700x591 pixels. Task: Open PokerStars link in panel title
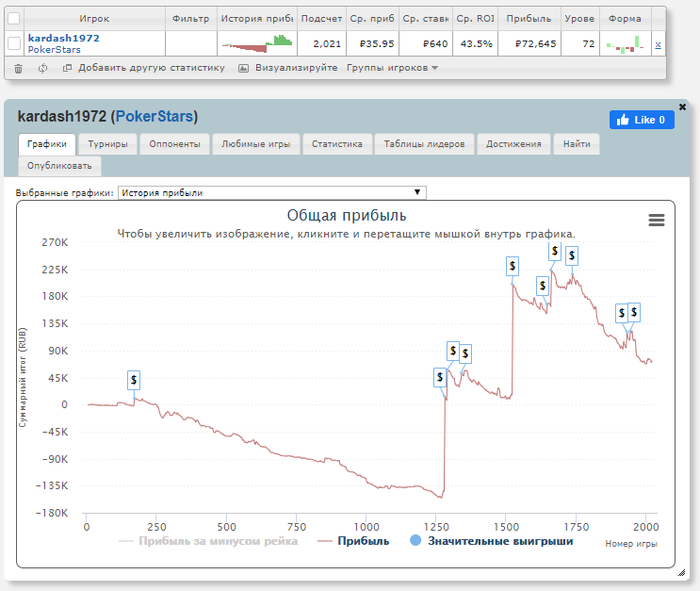pos(154,117)
